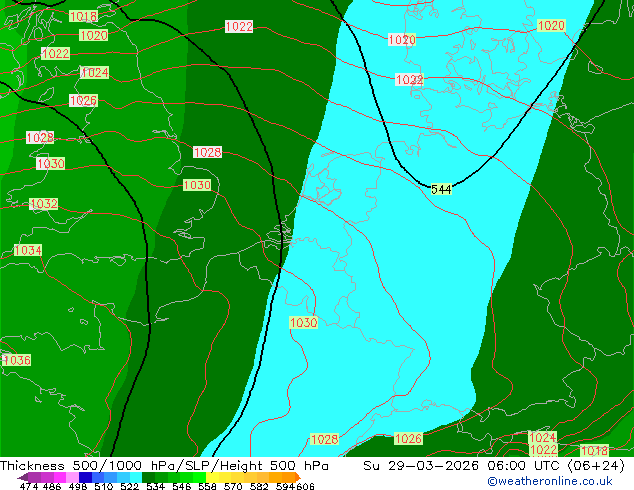The height and width of the screenshot is (490, 634).
Task: Click the 1034 isobar label
Action: coord(27,250)
